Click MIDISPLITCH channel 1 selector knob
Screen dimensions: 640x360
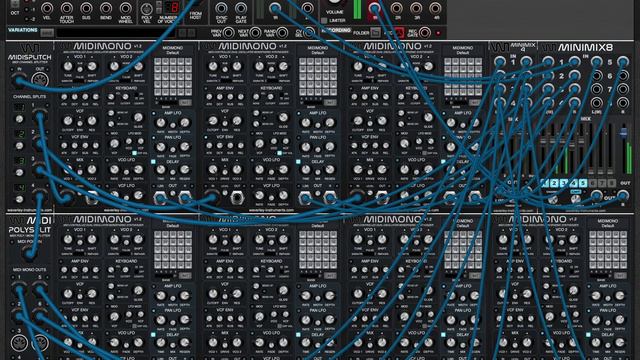(x=19, y=119)
